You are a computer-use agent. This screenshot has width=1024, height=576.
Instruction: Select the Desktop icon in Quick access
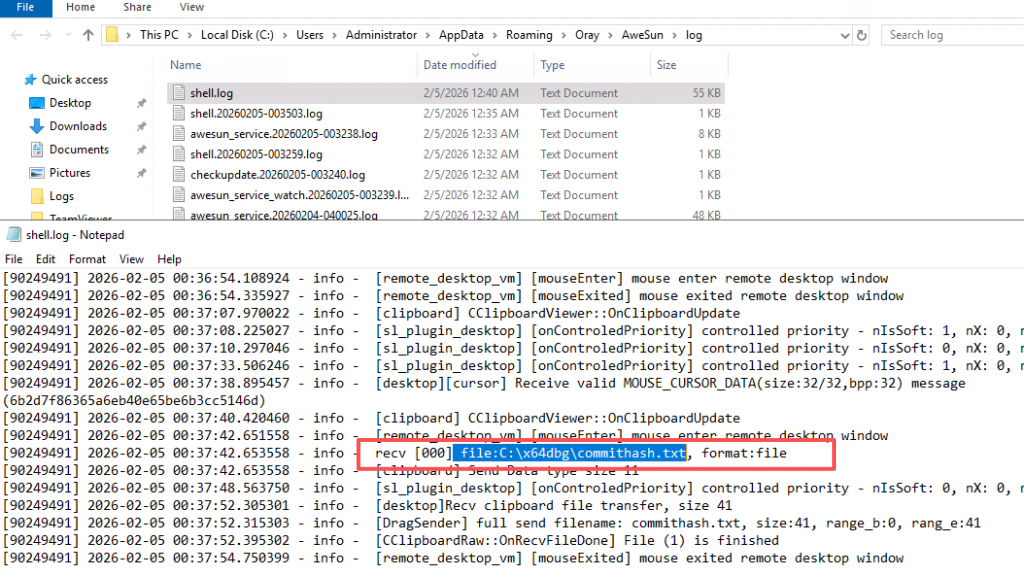point(37,103)
